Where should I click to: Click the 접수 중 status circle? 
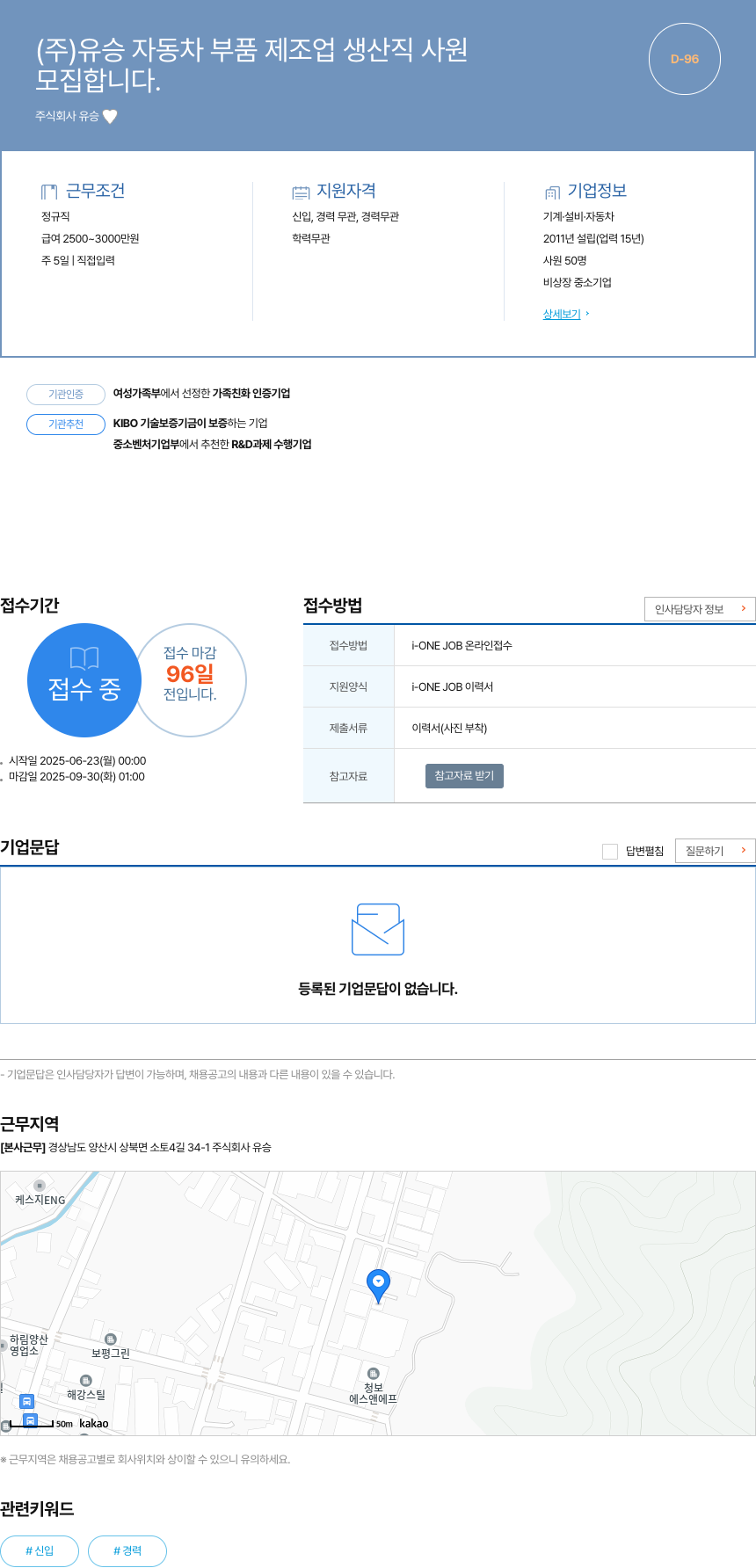[84, 680]
